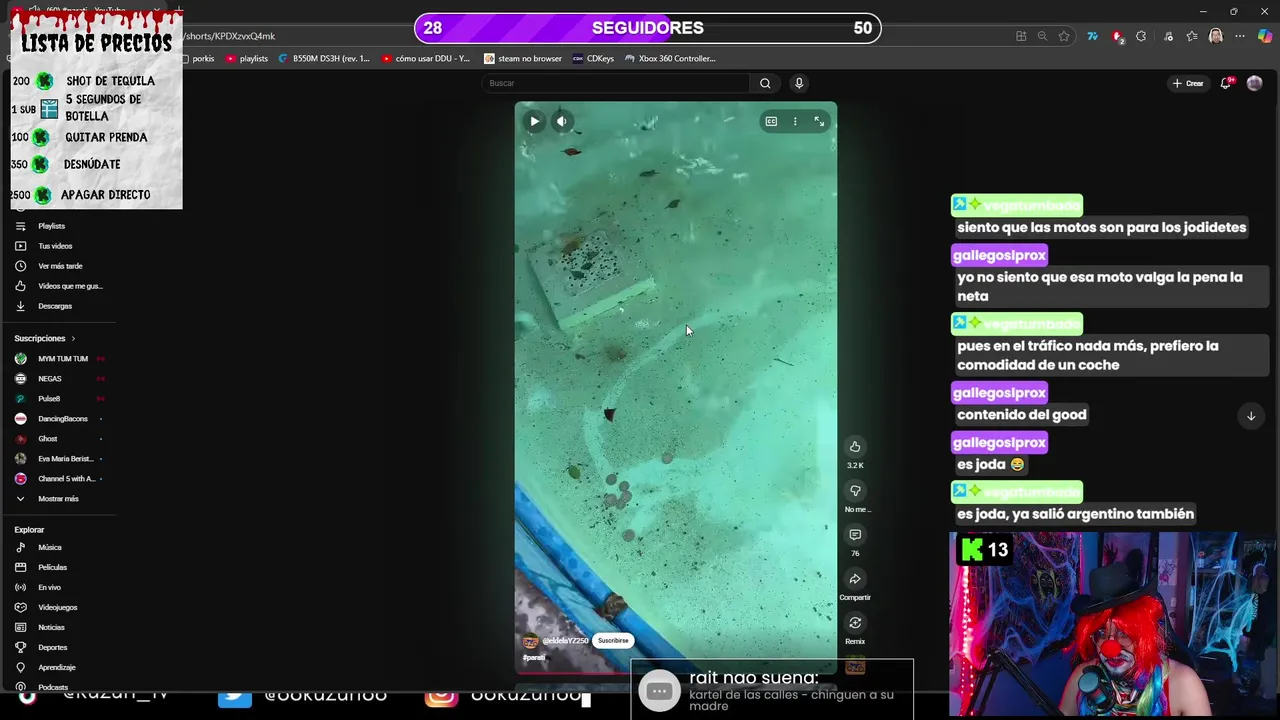
Task: Open the porkis bookmark
Action: point(197,59)
